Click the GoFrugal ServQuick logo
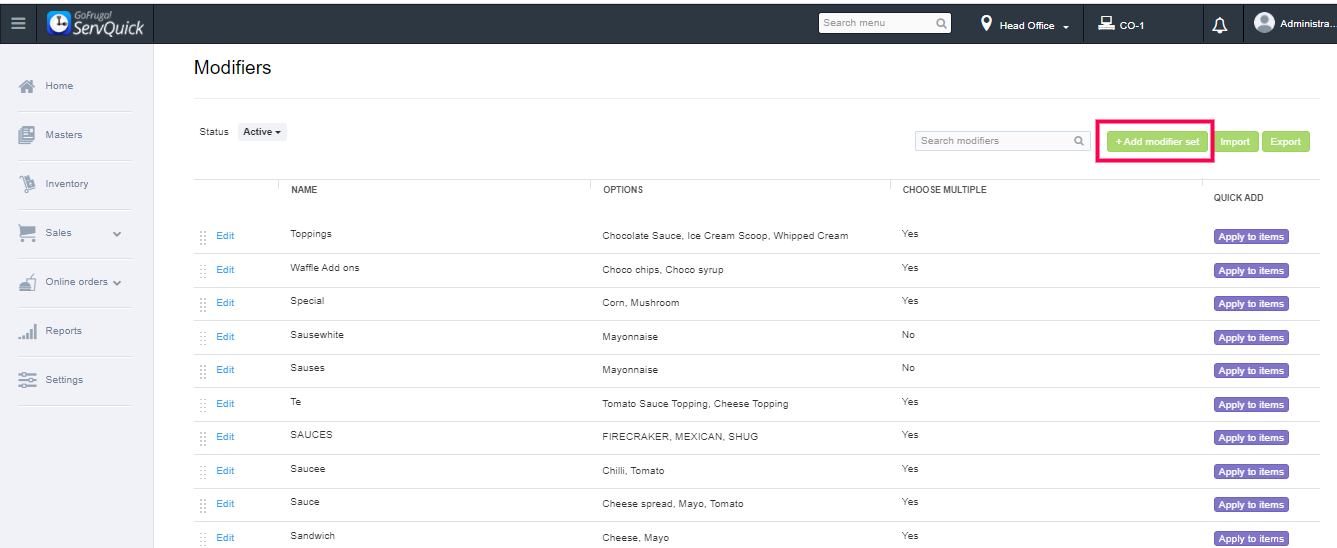The image size is (1337, 548). pos(96,23)
